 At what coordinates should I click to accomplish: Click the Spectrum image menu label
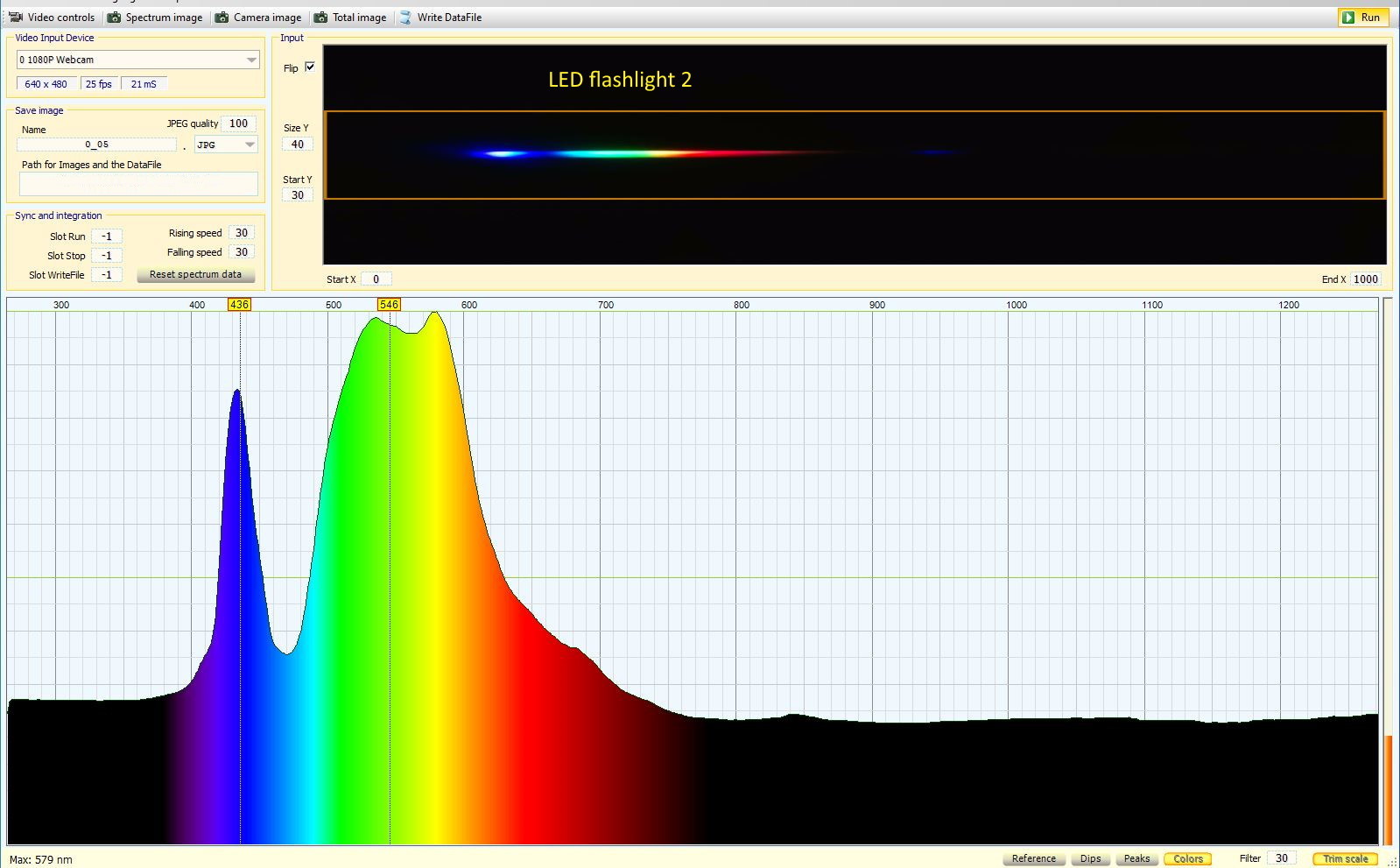[x=164, y=18]
